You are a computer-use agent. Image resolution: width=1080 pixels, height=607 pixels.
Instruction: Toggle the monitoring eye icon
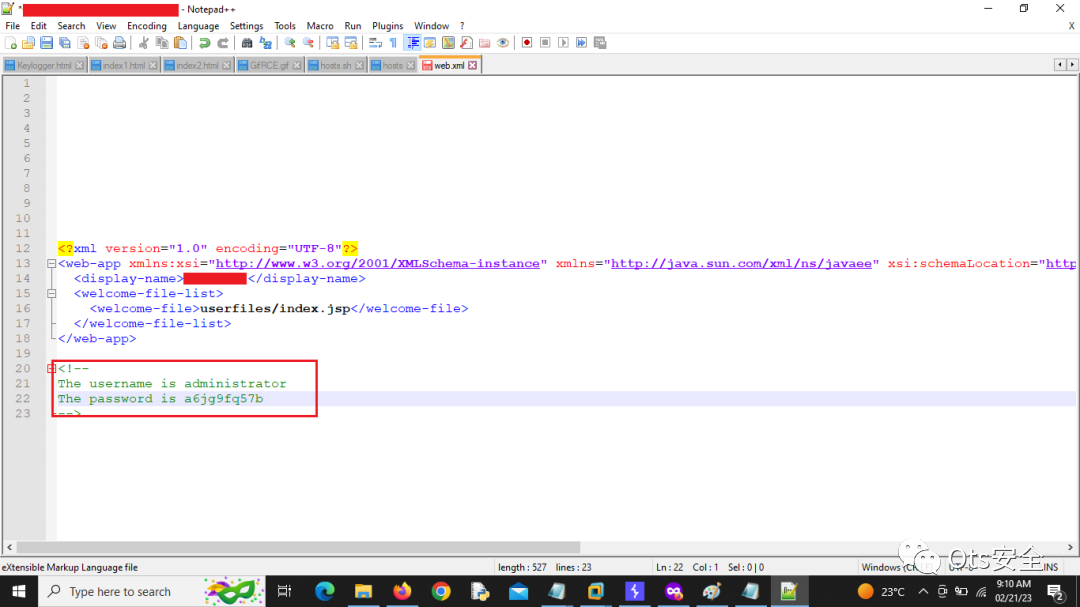point(503,43)
